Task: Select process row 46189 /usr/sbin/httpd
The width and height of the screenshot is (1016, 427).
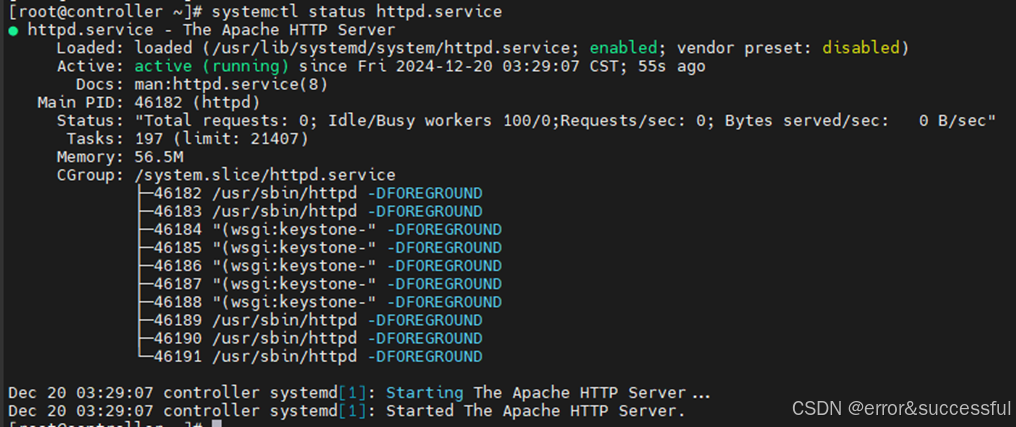Action: (310, 320)
